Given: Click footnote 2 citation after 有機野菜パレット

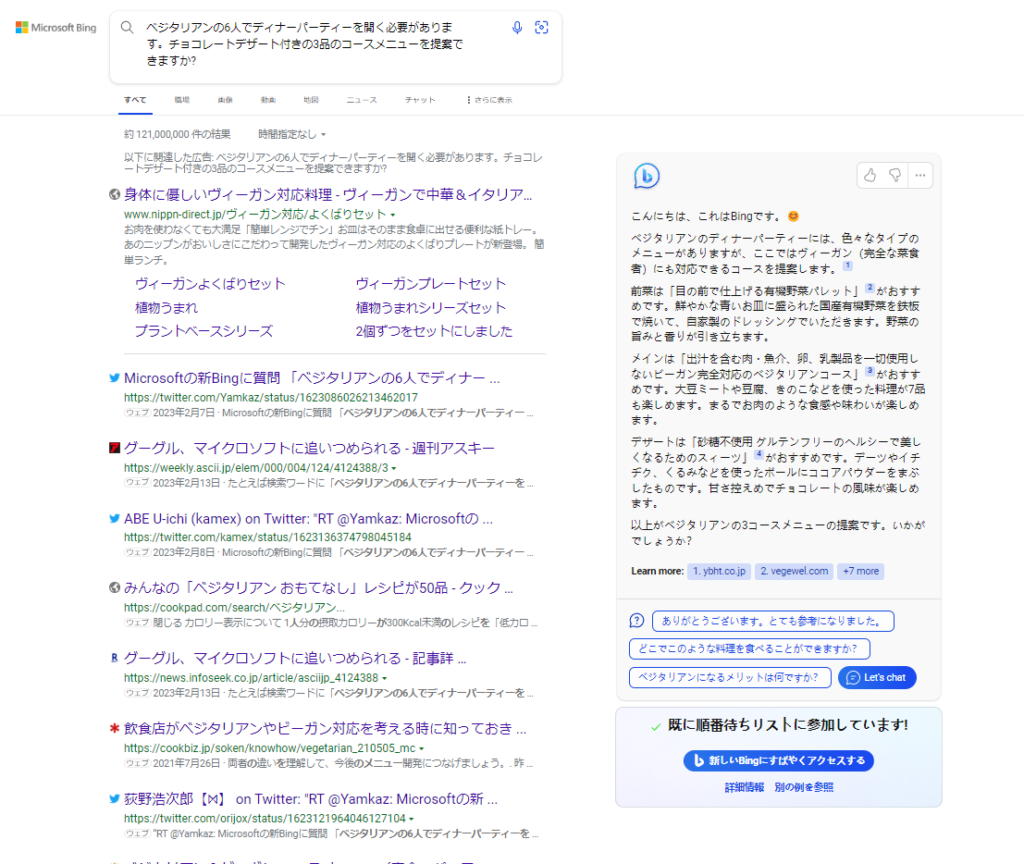Looking at the screenshot, I should 870,287.
